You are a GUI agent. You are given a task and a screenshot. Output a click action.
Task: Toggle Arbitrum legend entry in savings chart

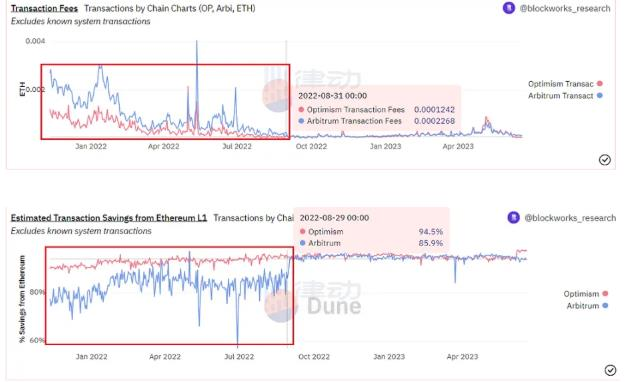click(587, 306)
